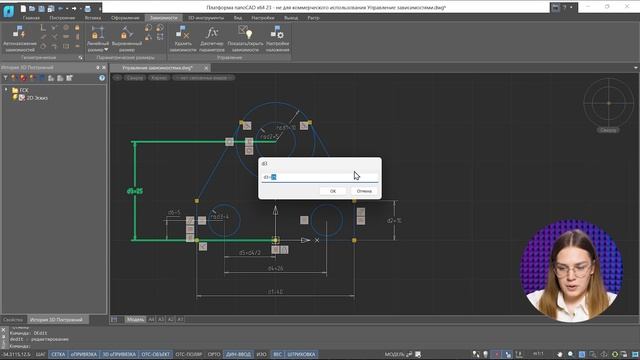Toggle СЕТКА grid in status bar
The image size is (640, 360).
click(x=58, y=354)
